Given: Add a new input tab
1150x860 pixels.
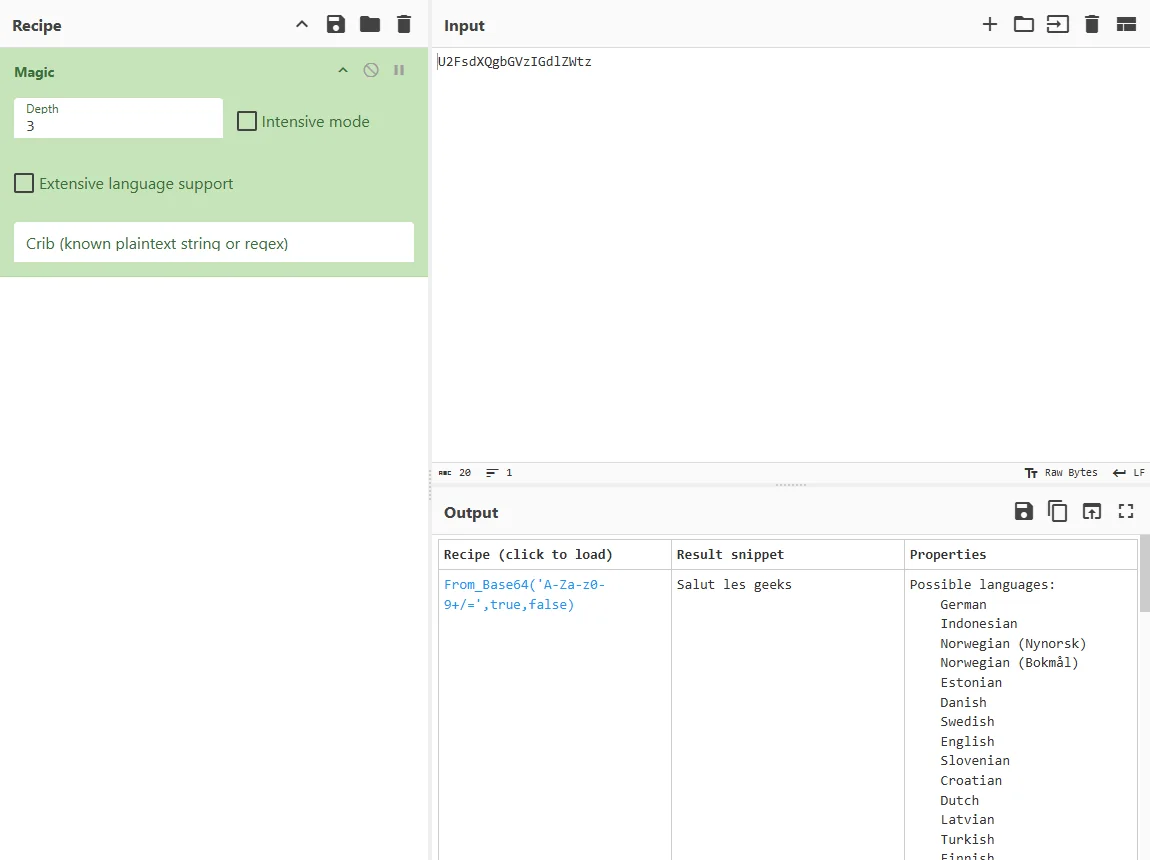Looking at the screenshot, I should pos(989,24).
